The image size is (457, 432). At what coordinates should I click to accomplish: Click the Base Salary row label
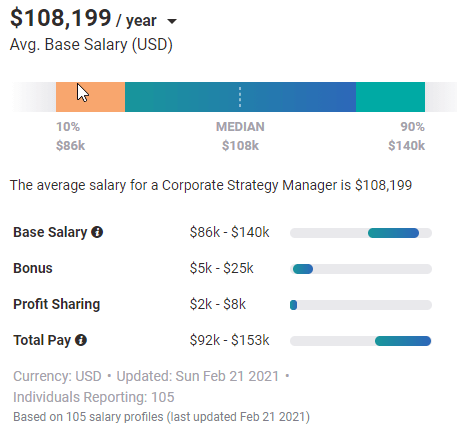(50, 232)
